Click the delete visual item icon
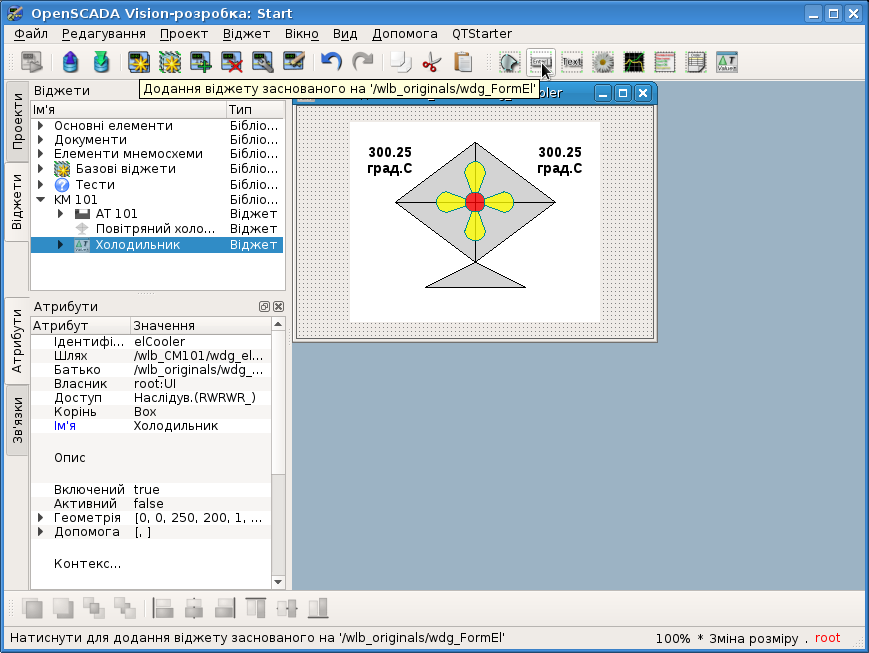This screenshot has height=653, width=869. tap(232, 62)
